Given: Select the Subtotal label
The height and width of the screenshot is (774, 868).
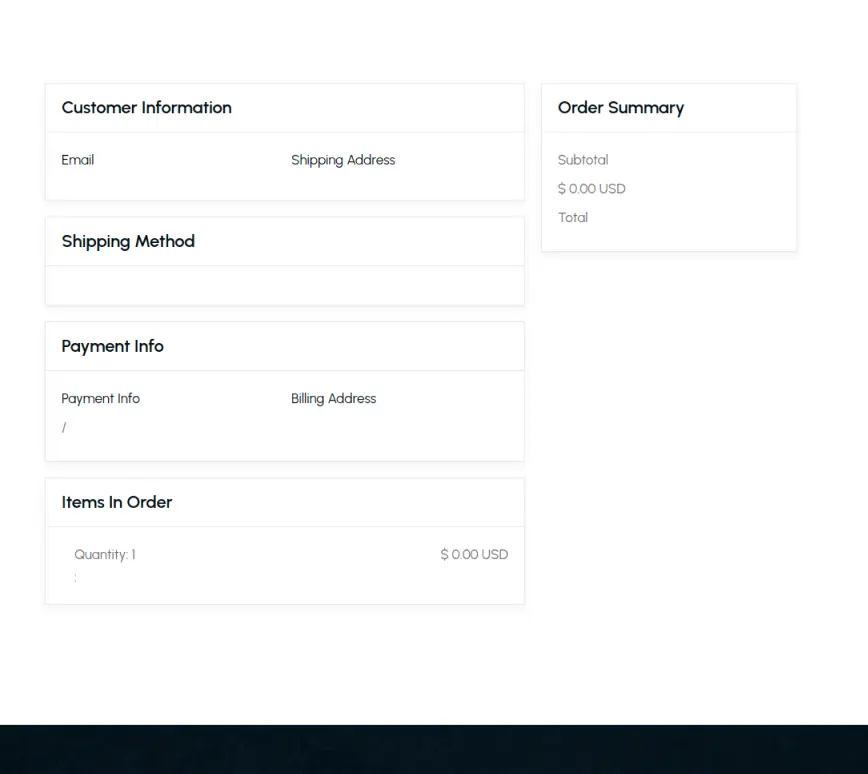Looking at the screenshot, I should pyautogui.click(x=583, y=160).
